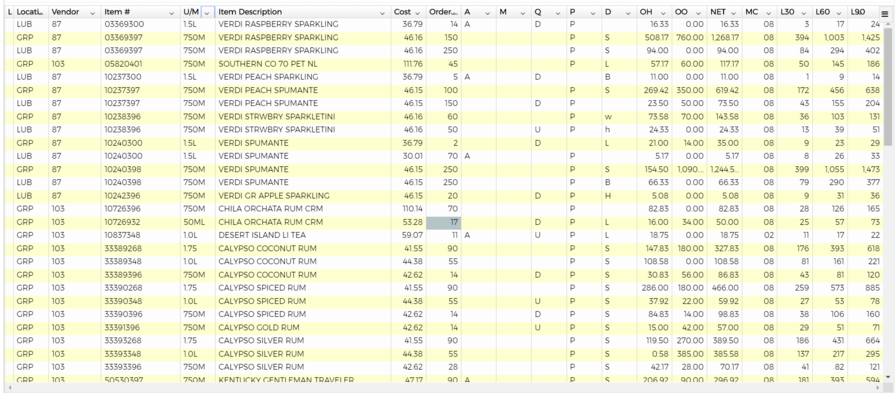Open the grid column menu hamburger icon

885,13
